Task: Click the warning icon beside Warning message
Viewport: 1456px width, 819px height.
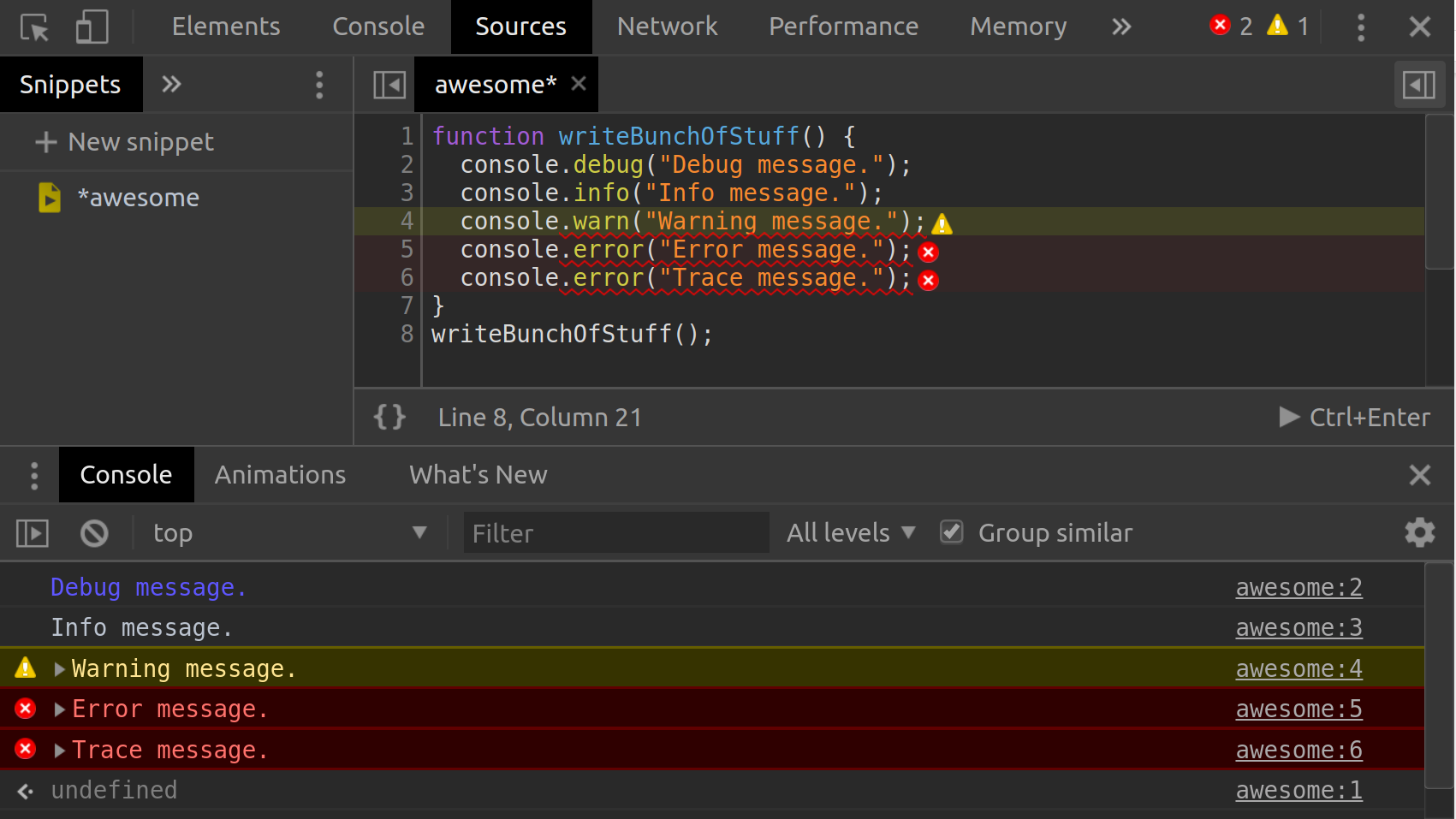Action: pyautogui.click(x=26, y=668)
